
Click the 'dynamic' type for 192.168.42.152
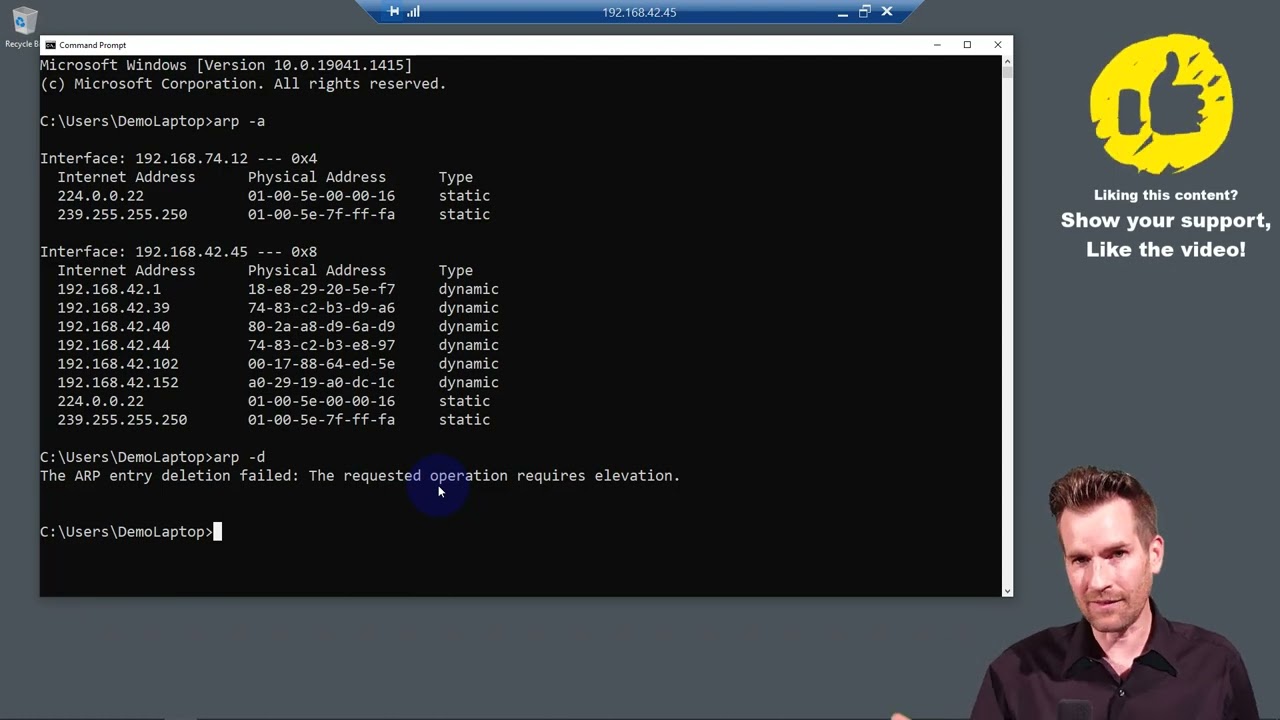468,383
